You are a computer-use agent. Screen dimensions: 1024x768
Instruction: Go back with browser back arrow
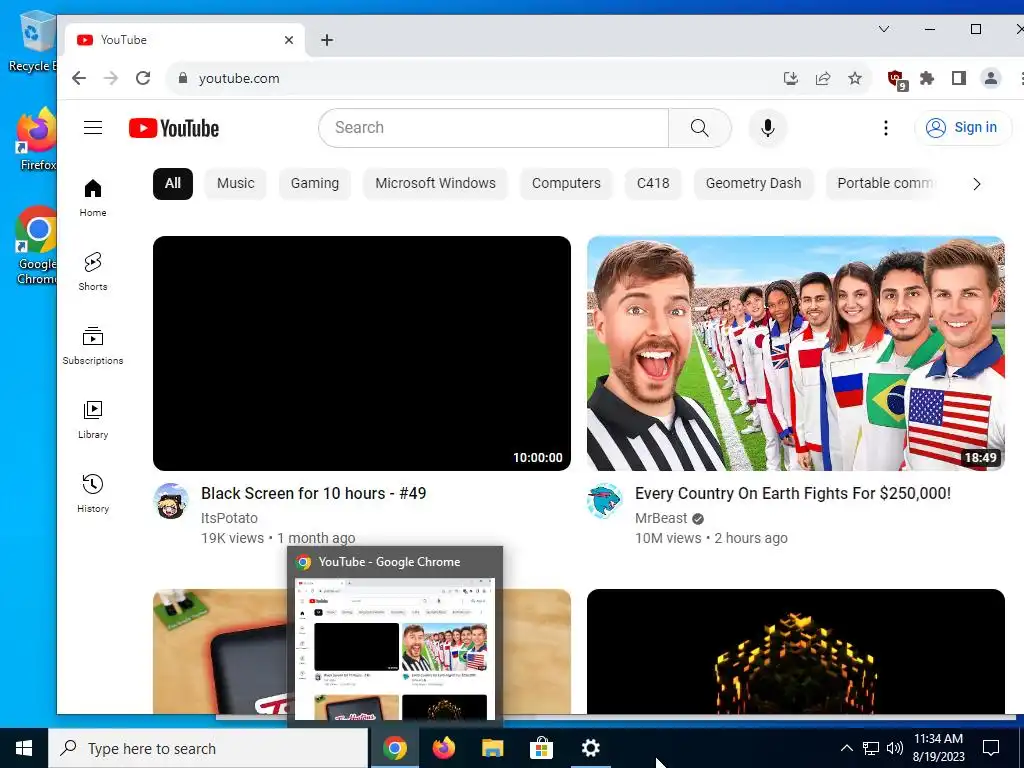point(79,78)
